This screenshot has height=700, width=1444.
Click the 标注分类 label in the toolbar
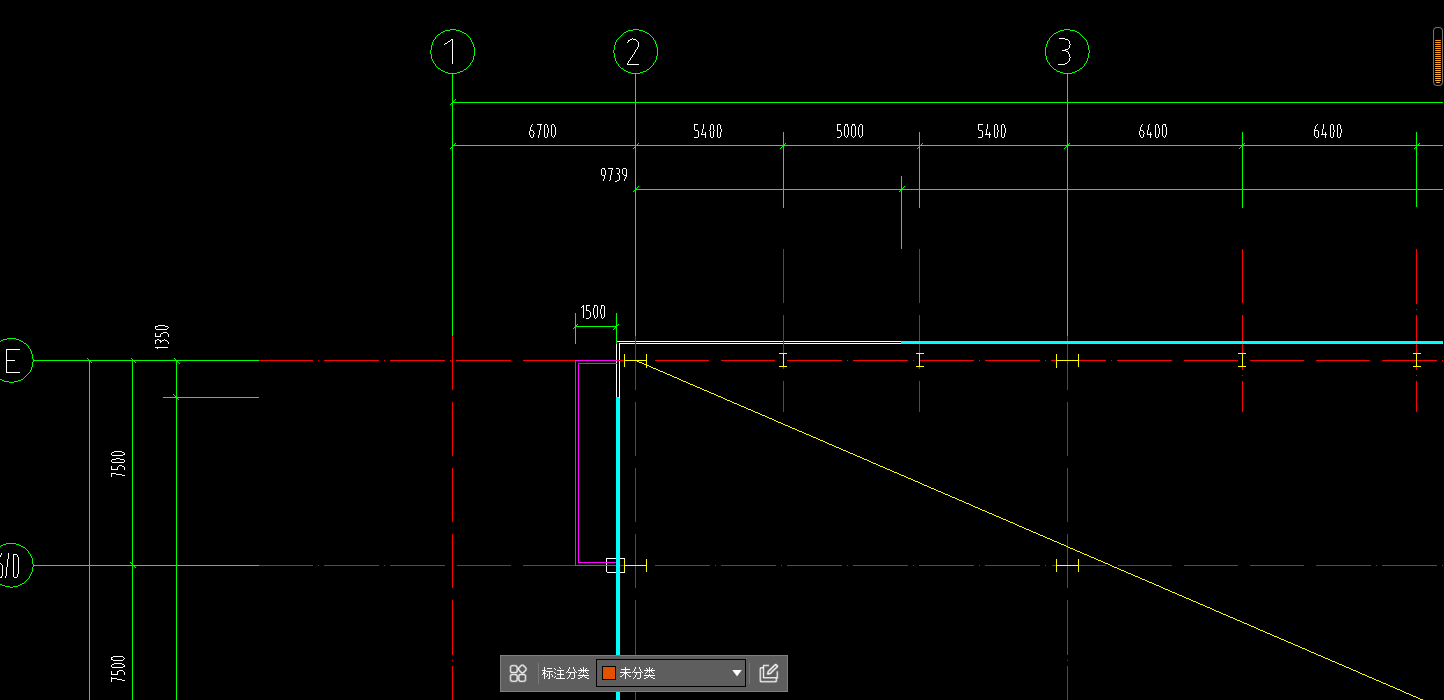click(x=566, y=673)
